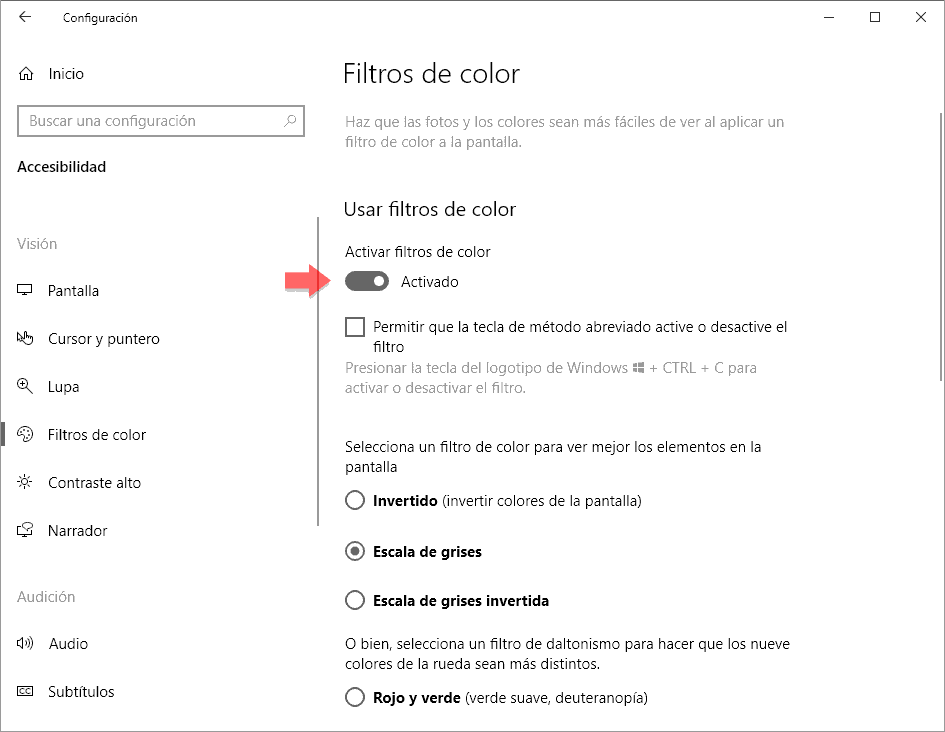The height and width of the screenshot is (732, 945).
Task: Select Escala de grises invertida filter
Action: pos(355,601)
